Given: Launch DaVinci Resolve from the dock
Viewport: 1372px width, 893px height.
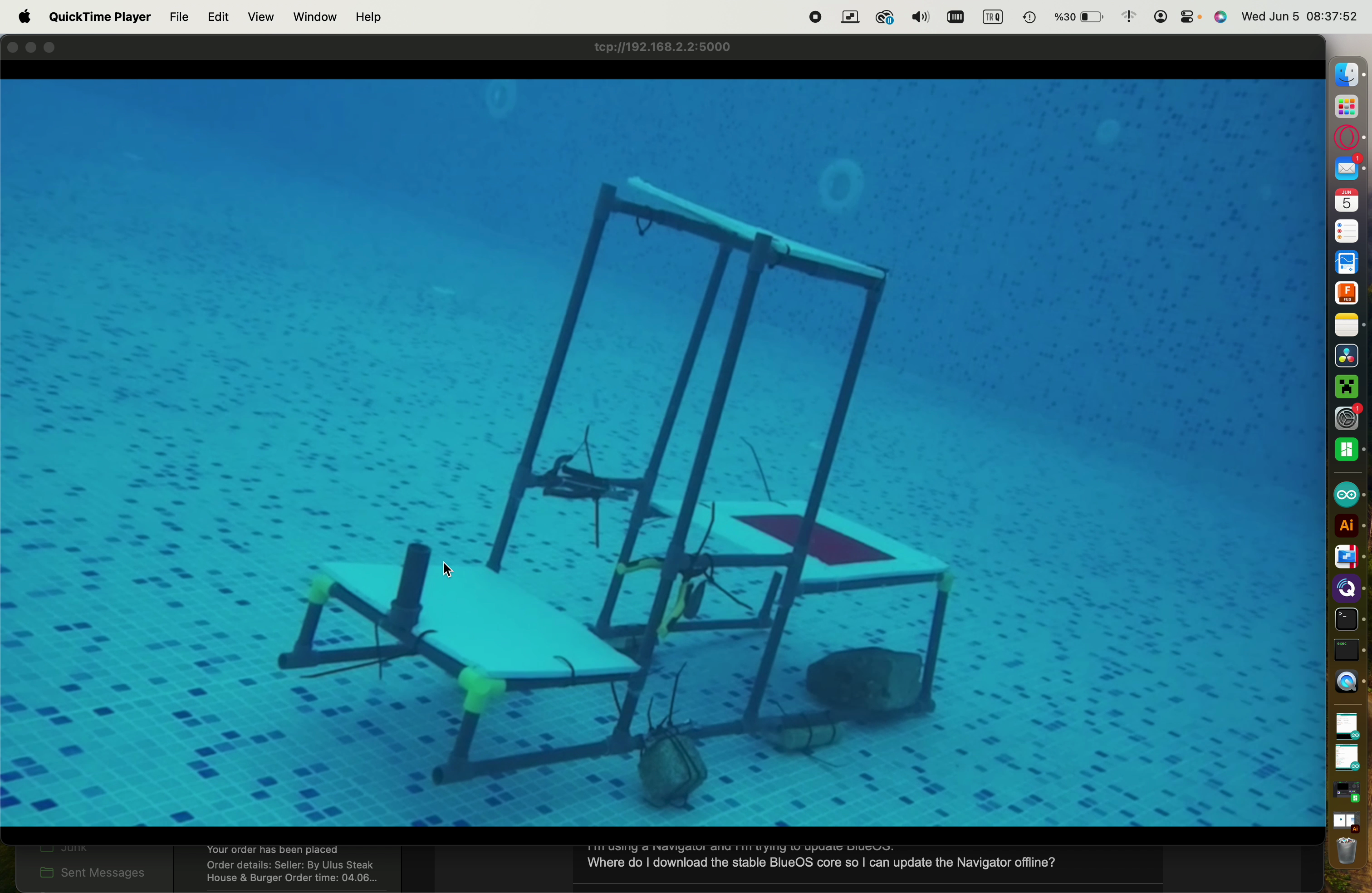Looking at the screenshot, I should pyautogui.click(x=1347, y=356).
